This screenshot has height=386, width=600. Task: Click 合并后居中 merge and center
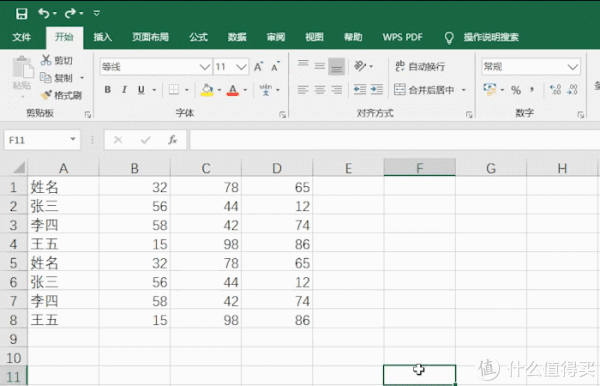(424, 90)
